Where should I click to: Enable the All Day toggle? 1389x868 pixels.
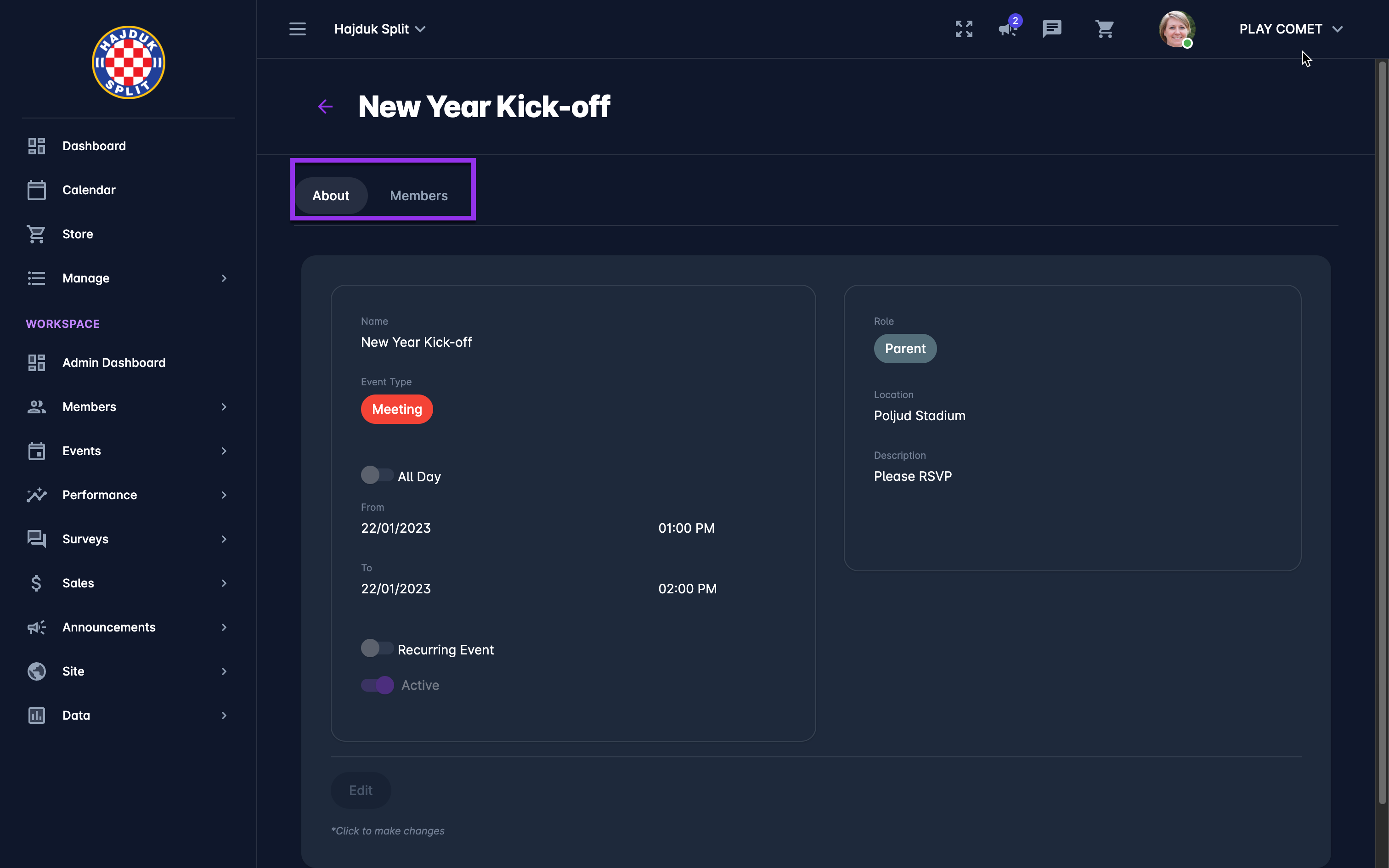tap(377, 475)
